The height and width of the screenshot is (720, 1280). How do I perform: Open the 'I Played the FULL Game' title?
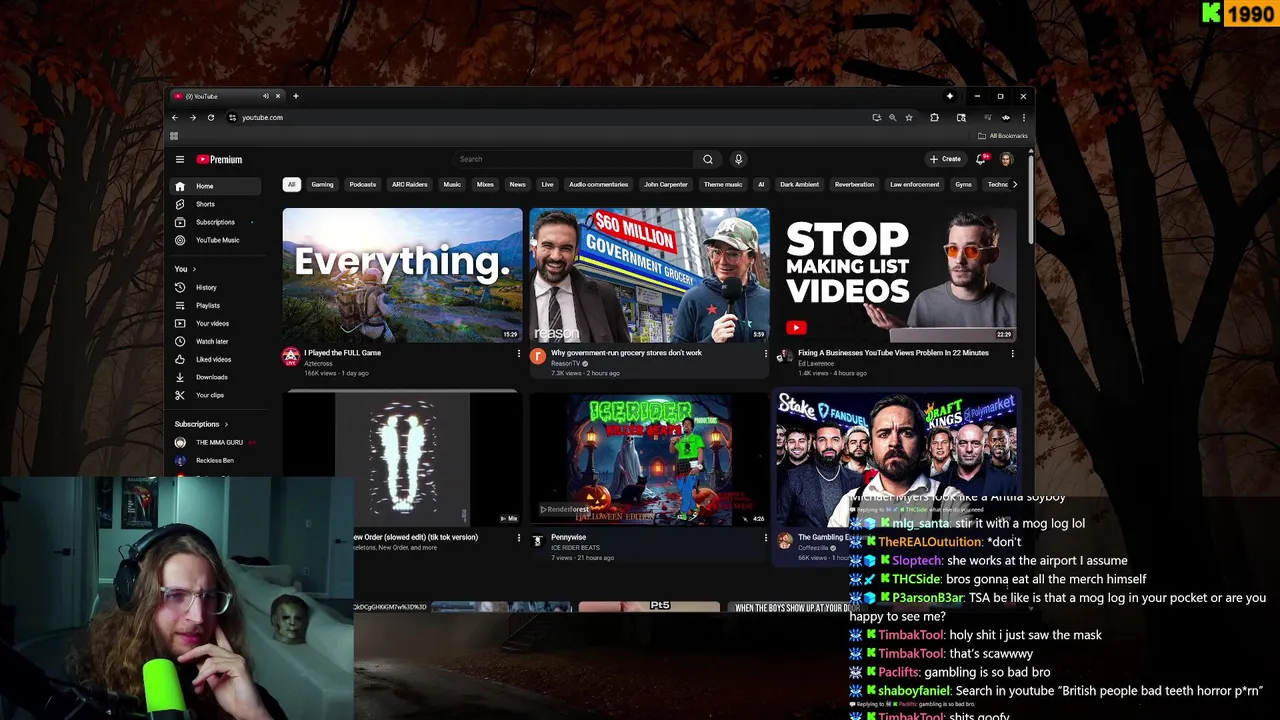[343, 353]
